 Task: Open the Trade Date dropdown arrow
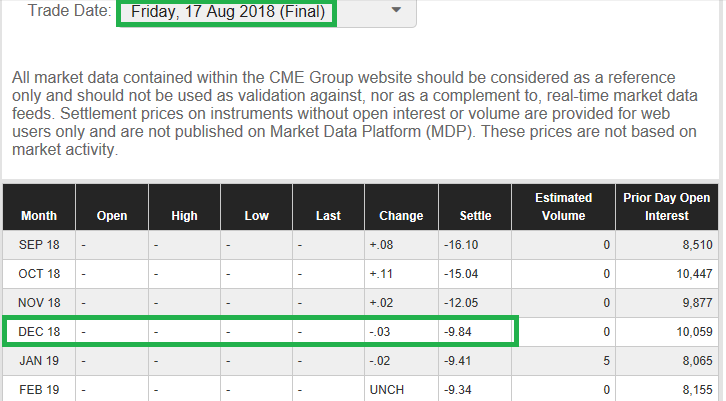pos(397,10)
